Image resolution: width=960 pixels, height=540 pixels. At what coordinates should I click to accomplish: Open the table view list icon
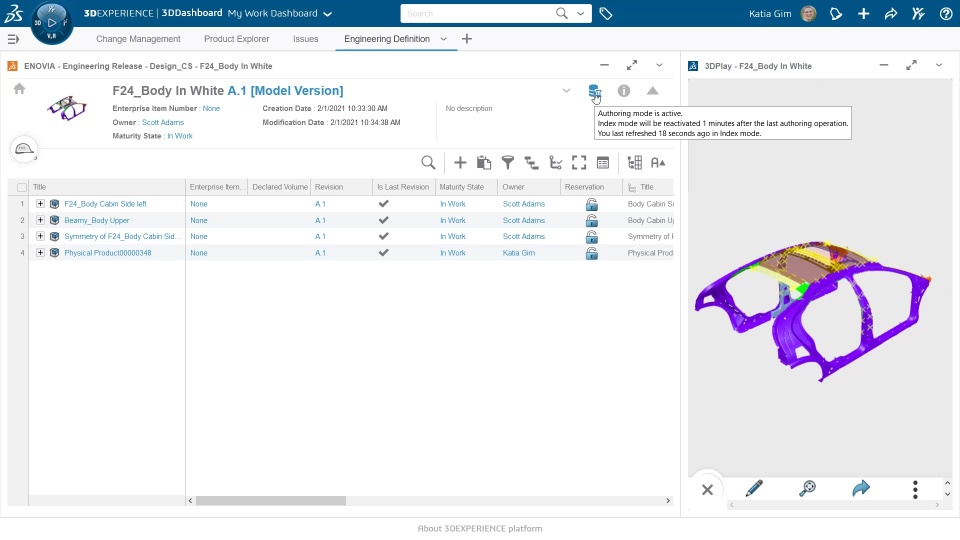(x=603, y=162)
